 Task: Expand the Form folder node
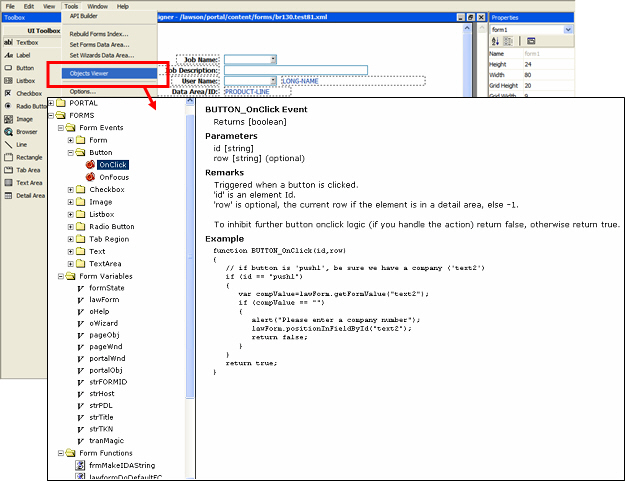71,140
